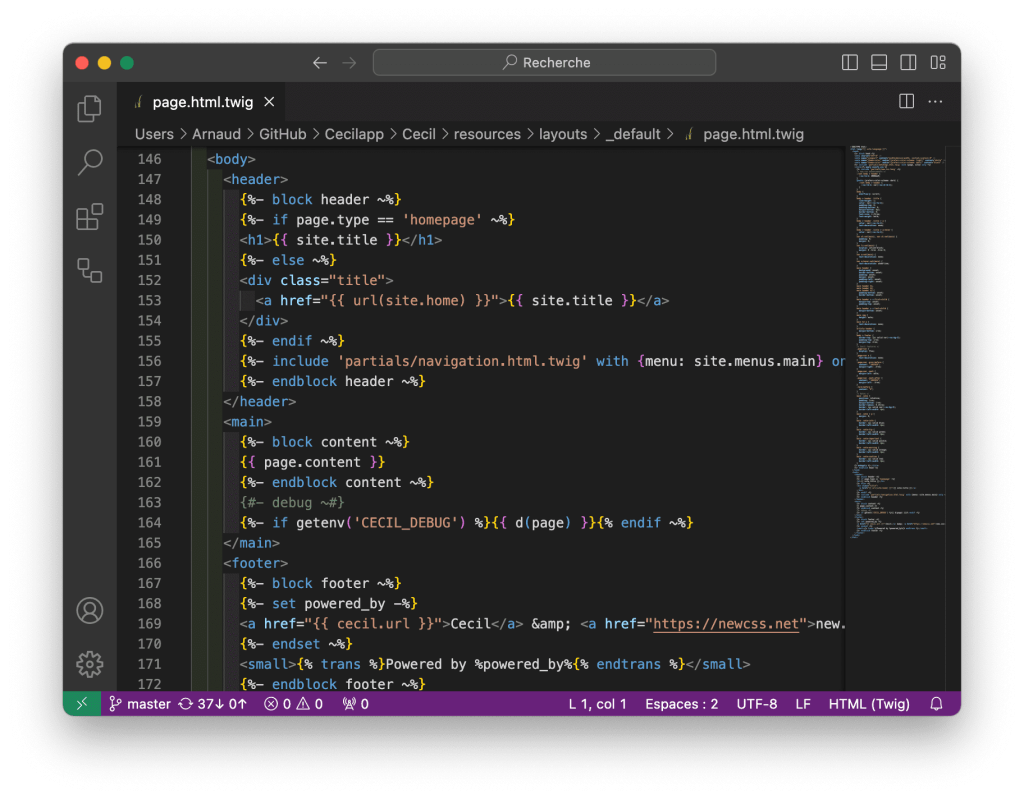Open the Extensions view
1024x799 pixels.
click(x=90, y=216)
